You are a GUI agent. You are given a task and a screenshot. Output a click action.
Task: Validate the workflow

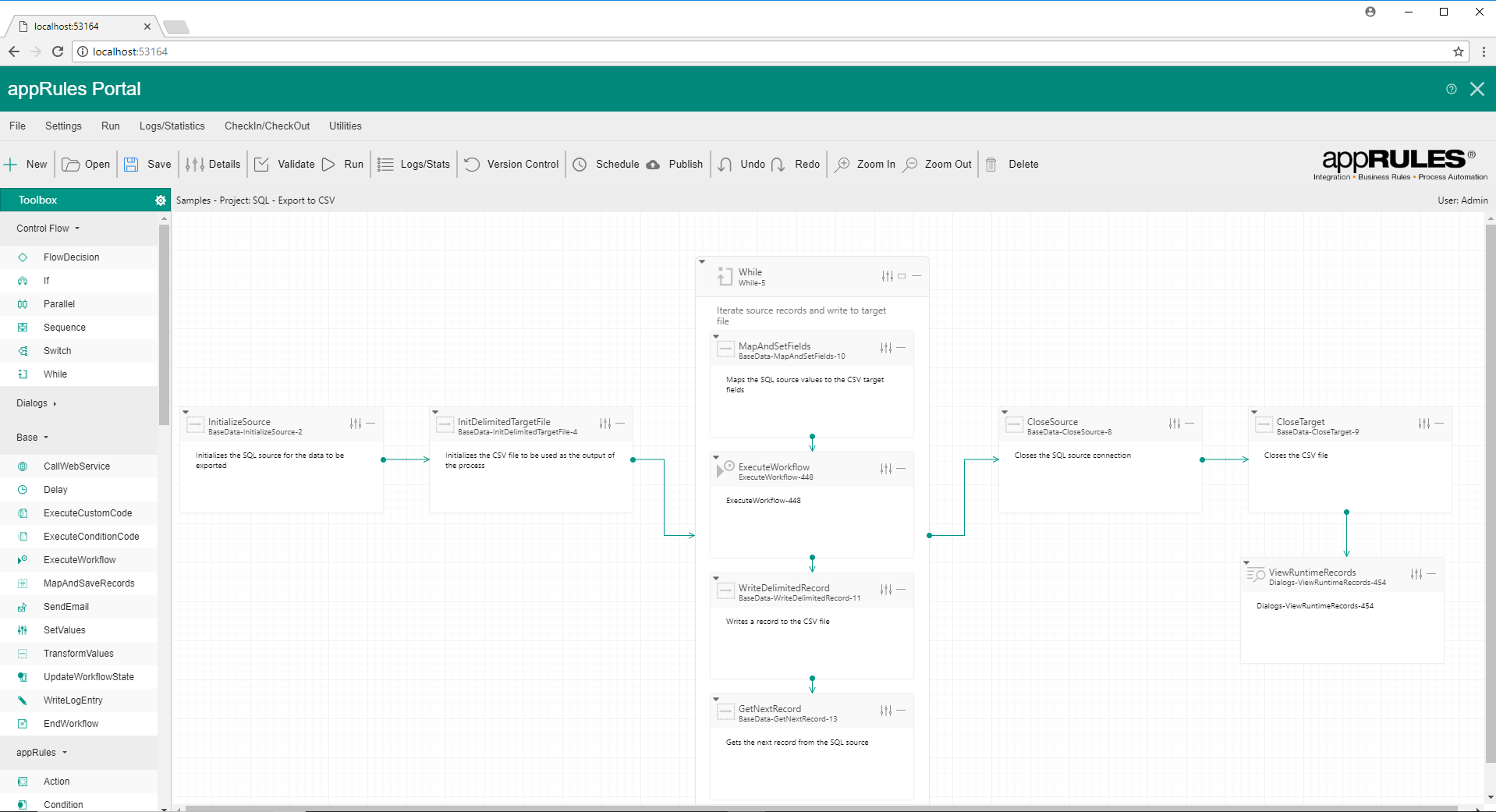click(285, 165)
